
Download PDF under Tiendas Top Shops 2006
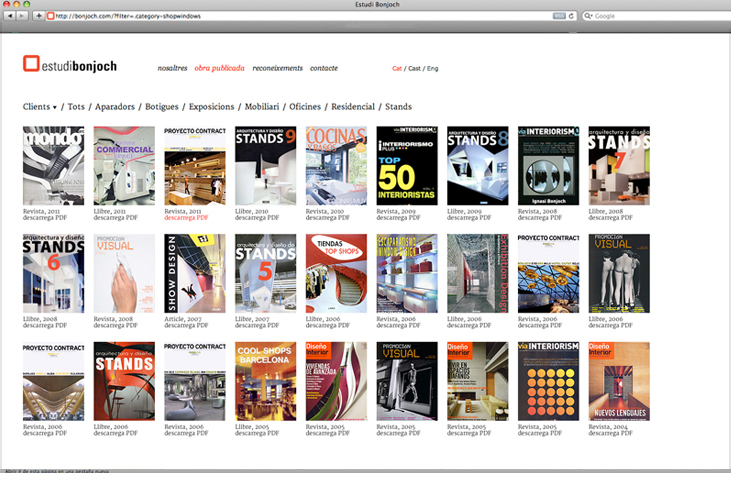coord(328,325)
